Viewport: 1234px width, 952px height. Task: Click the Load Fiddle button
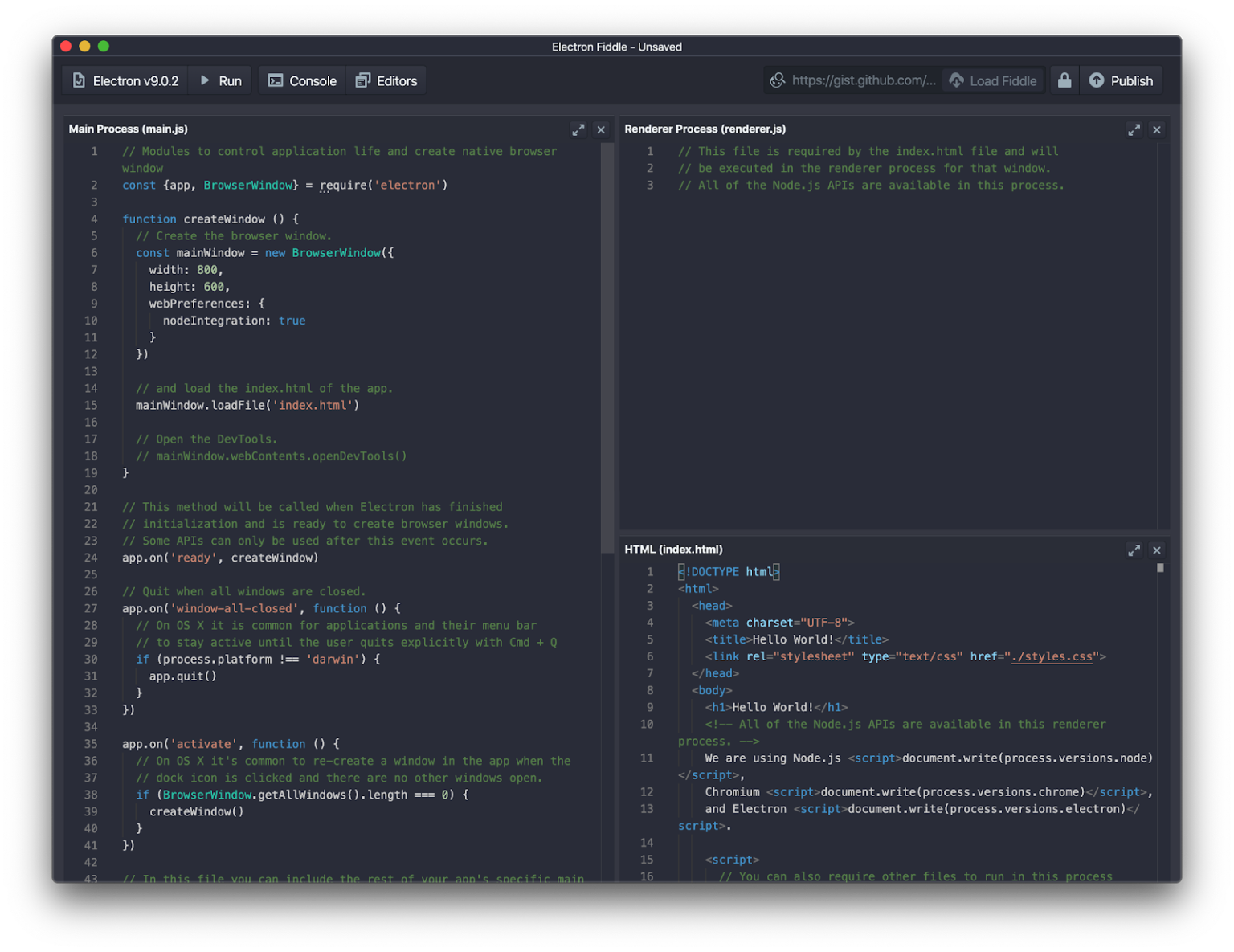(x=993, y=80)
